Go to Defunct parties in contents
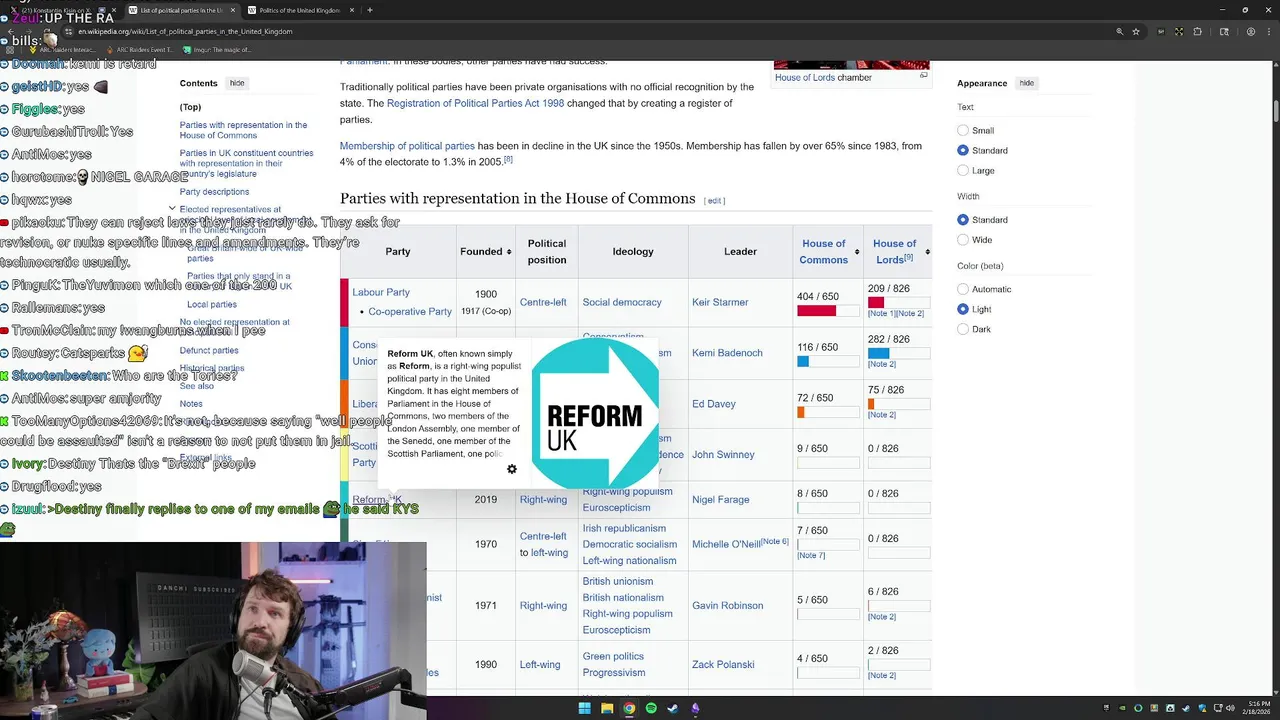 click(209, 350)
